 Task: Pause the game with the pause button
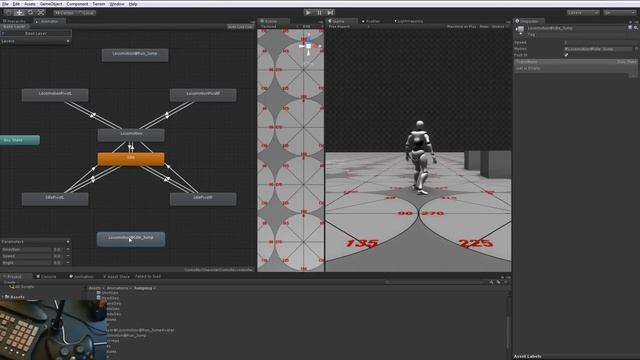[319, 13]
